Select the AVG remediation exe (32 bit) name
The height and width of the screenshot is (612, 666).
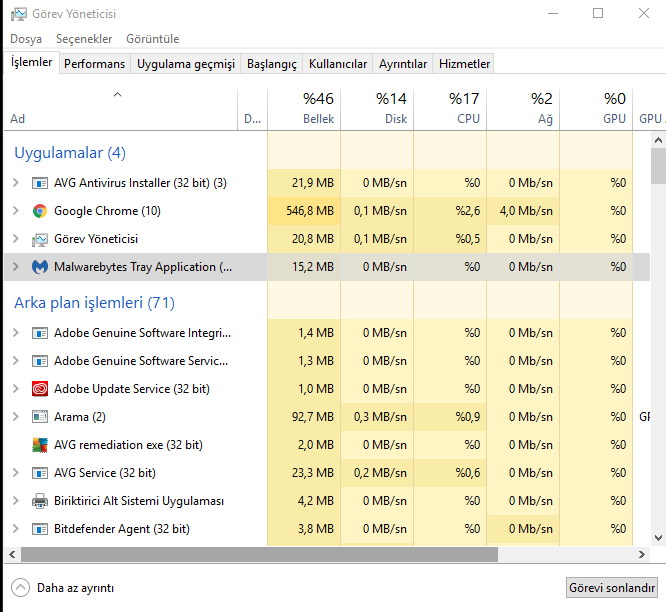[128, 445]
